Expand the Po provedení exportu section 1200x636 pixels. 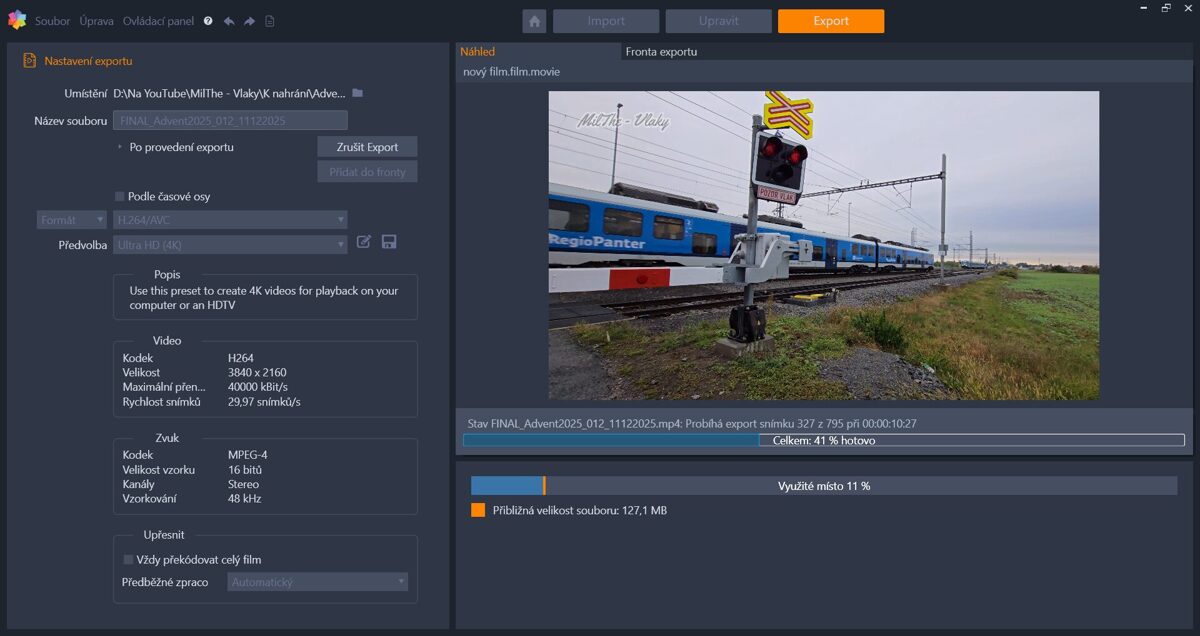[x=121, y=147]
